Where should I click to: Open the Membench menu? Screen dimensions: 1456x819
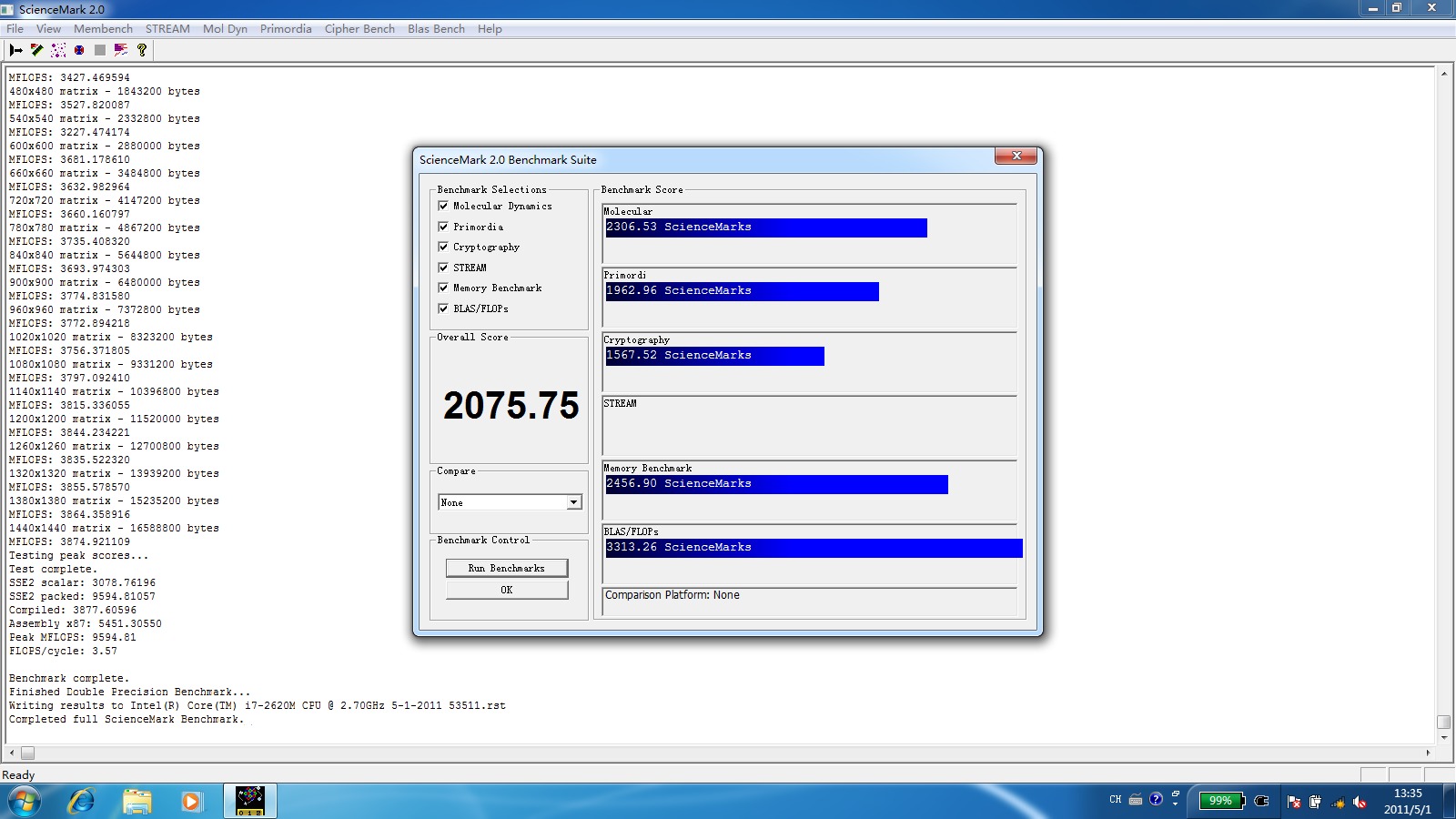pyautogui.click(x=103, y=28)
